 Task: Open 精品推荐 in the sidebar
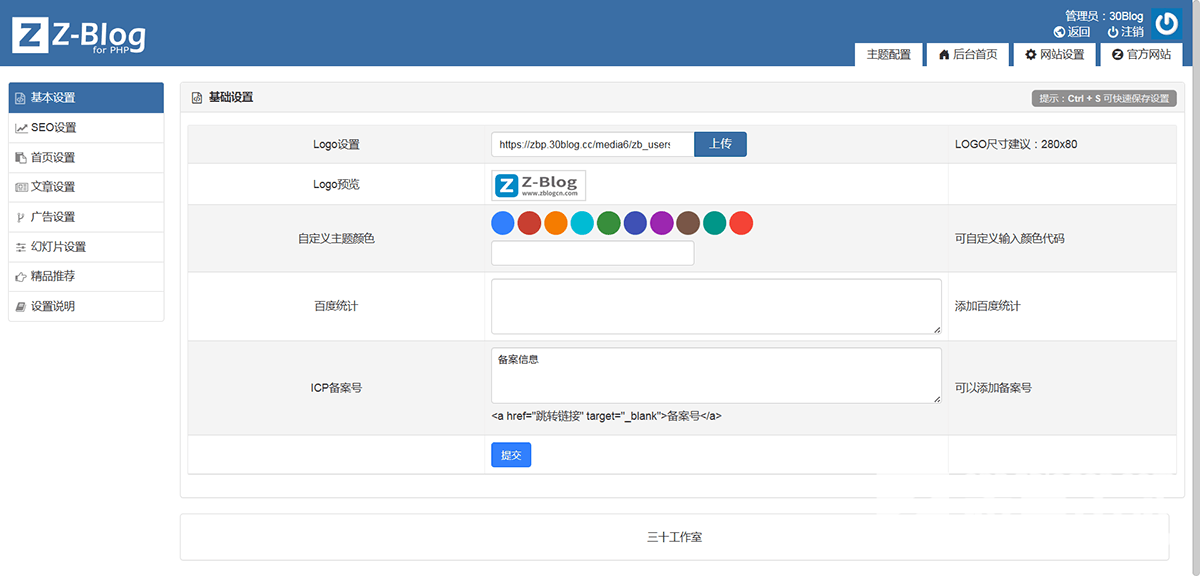pos(86,276)
